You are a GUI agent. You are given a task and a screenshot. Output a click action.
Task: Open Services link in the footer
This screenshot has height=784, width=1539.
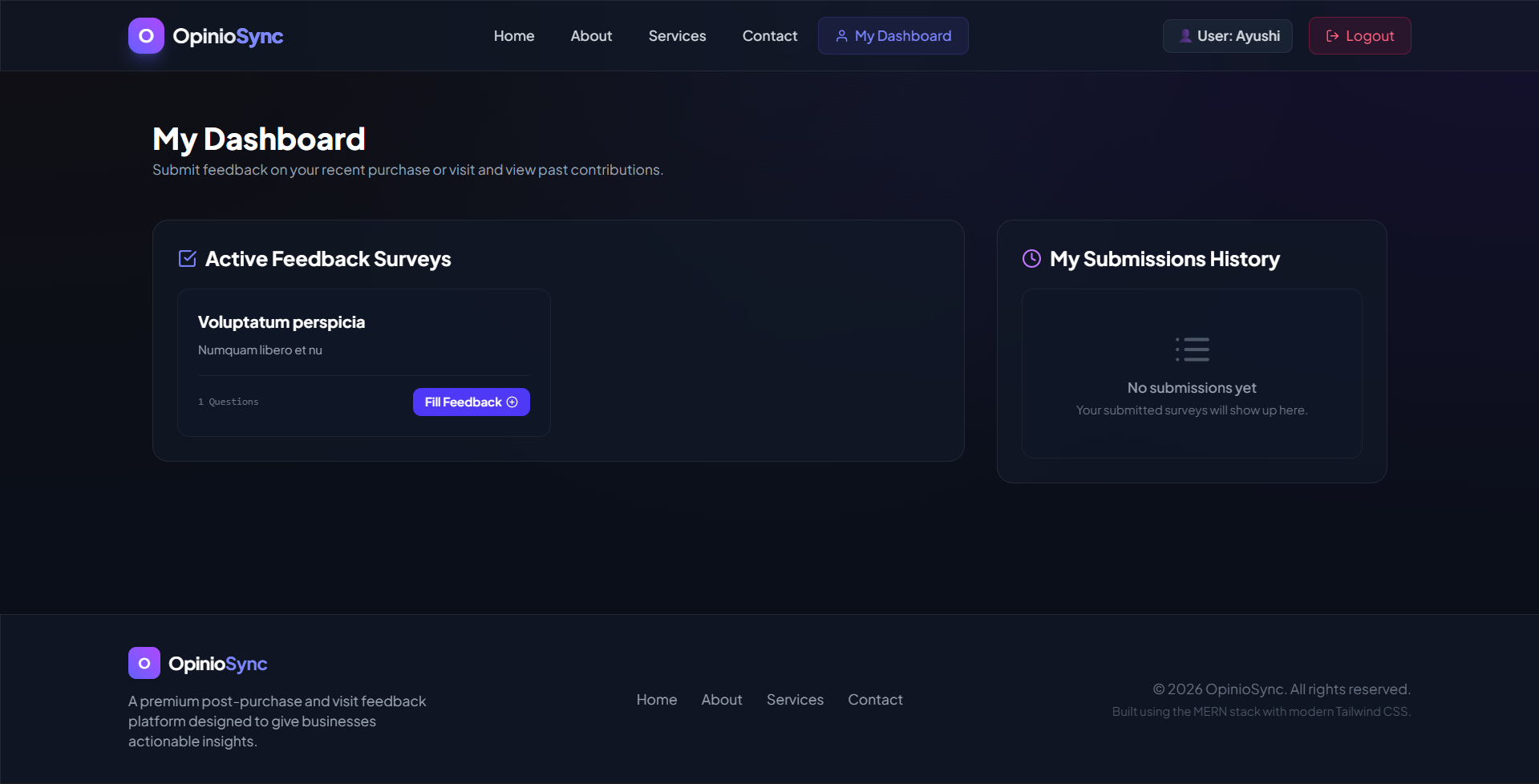click(795, 700)
